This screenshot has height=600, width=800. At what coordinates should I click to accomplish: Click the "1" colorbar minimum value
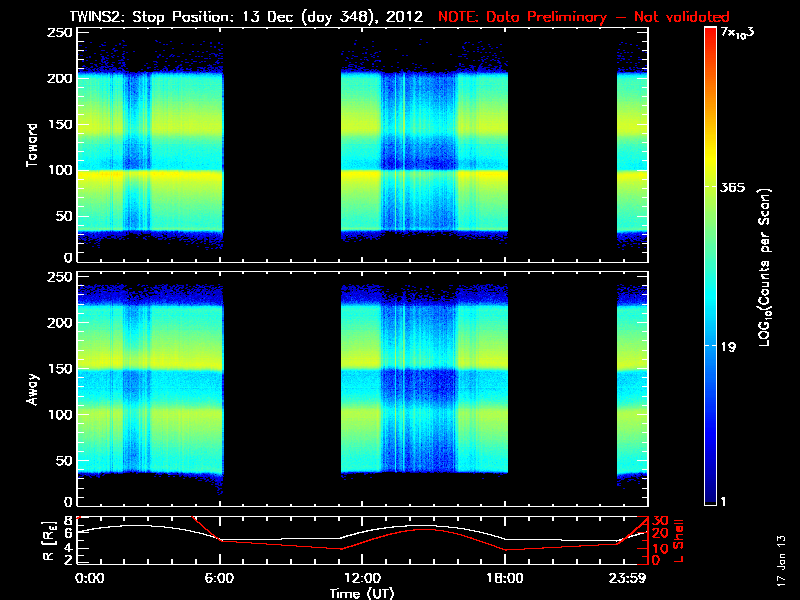[x=723, y=502]
